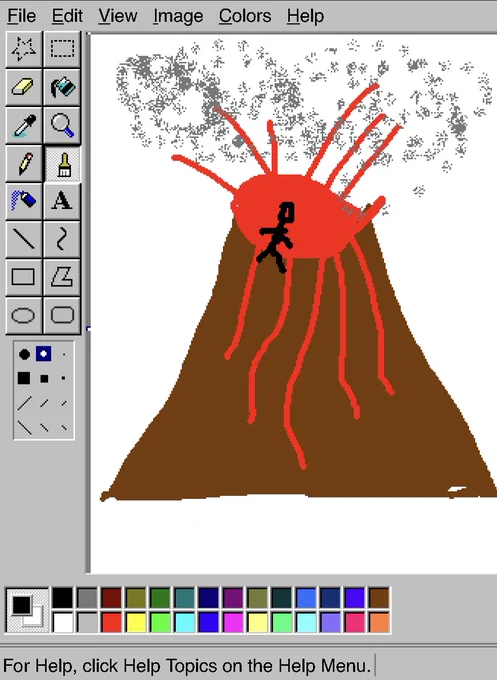Select the orange color swatch
This screenshot has height=680, width=497.
[x=379, y=622]
